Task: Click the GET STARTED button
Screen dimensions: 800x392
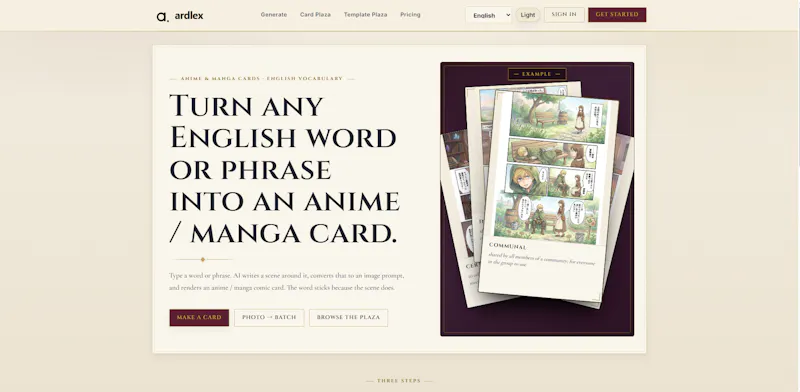Action: [x=617, y=14]
